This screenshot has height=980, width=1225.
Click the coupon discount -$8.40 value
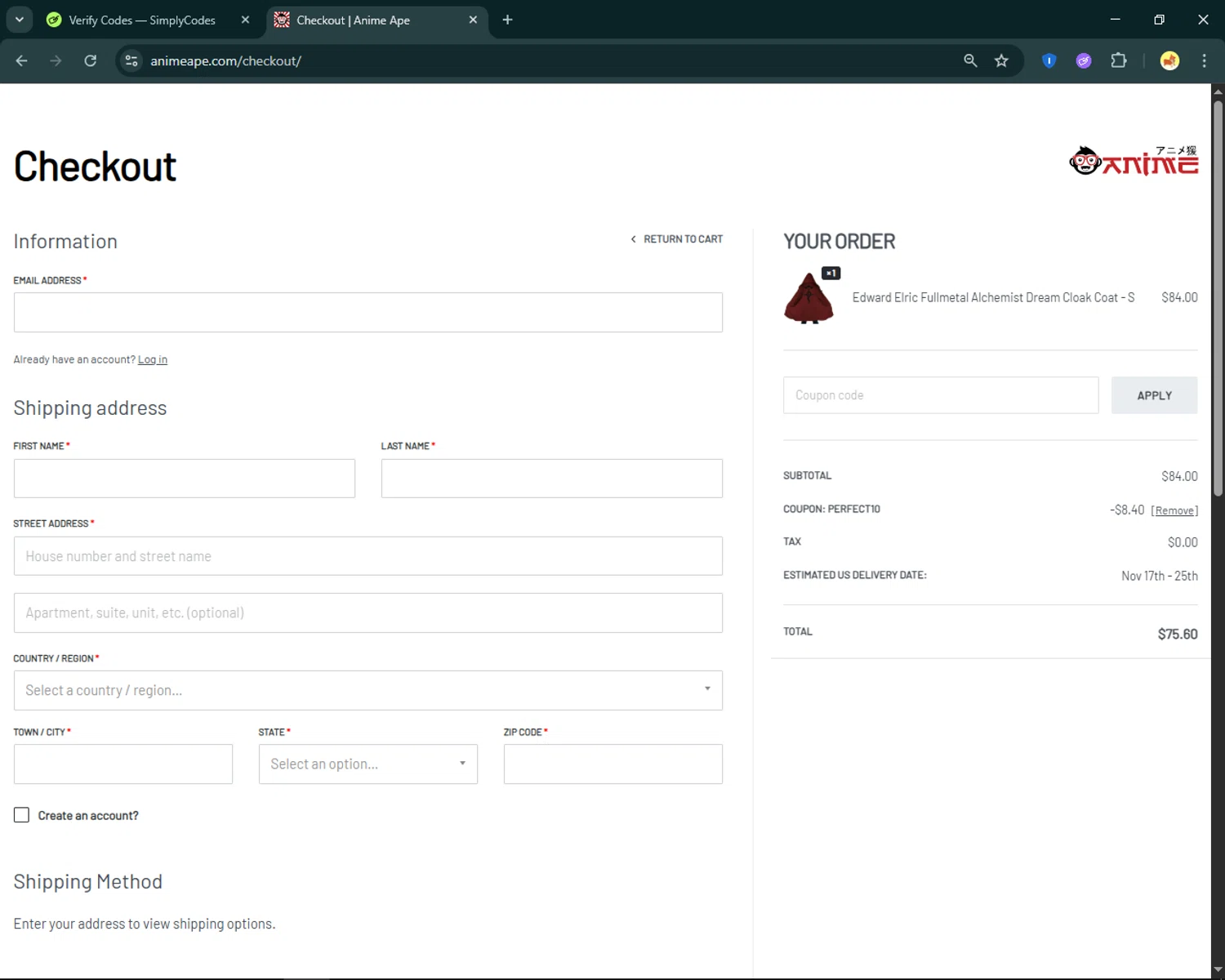tap(1127, 510)
